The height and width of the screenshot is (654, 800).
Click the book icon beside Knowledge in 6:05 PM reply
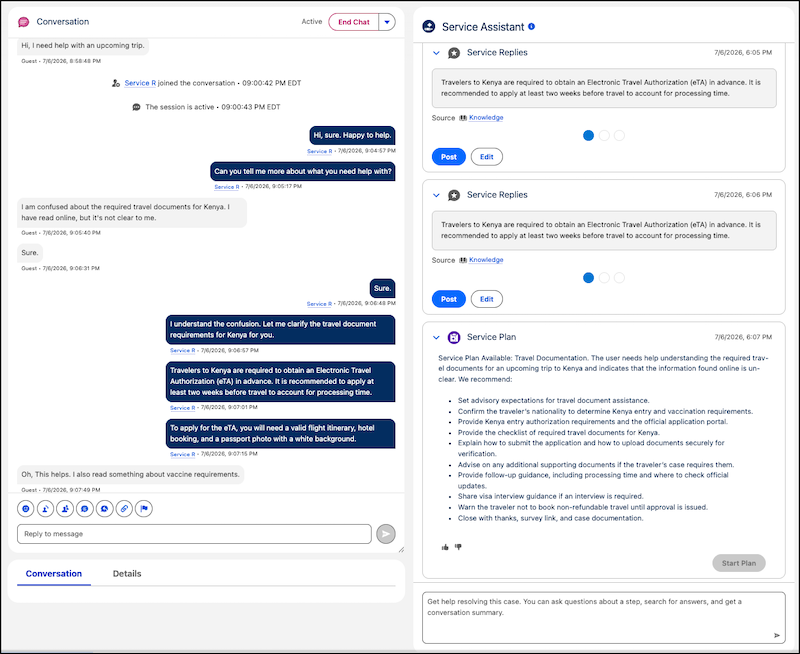[463, 118]
